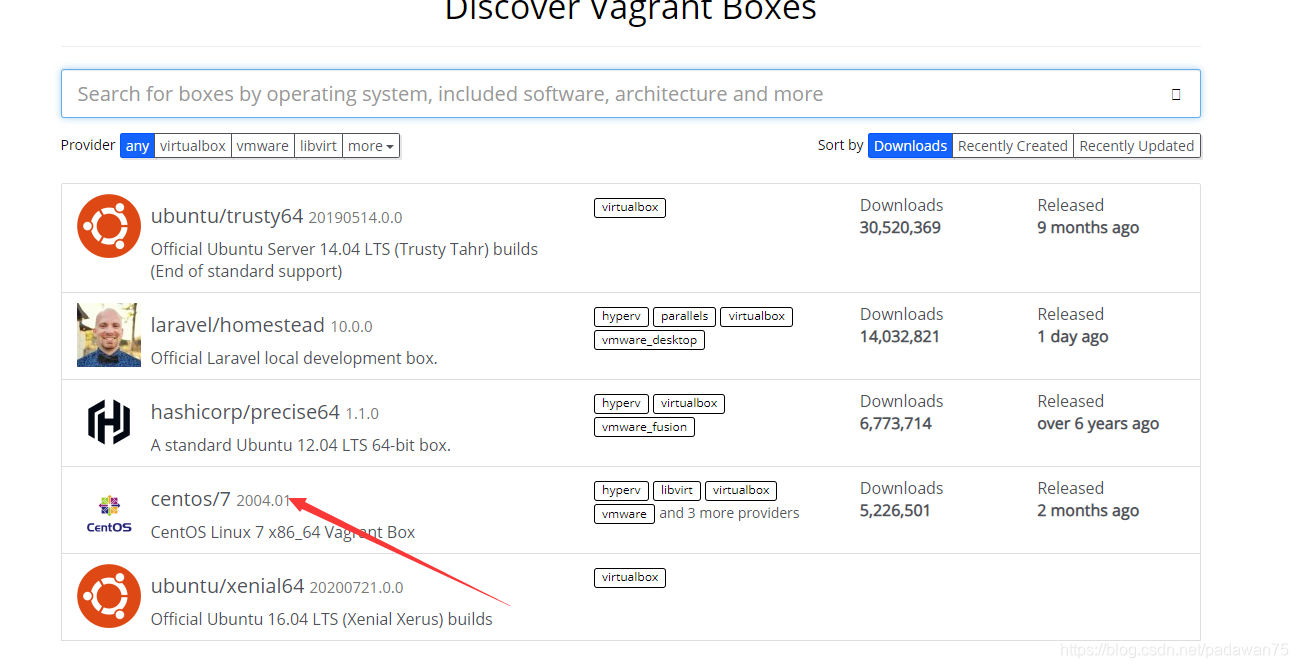Screen dimensions: 1298x668
Task: Focus the box search input field
Action: coord(631,94)
